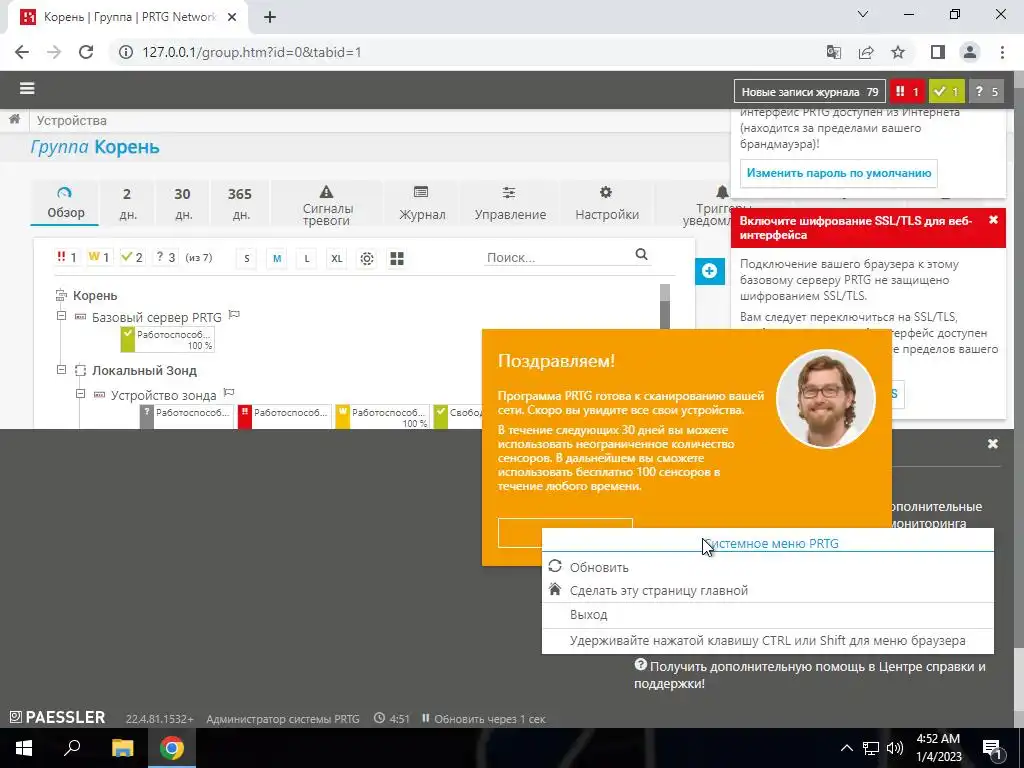Click the home icon in breadcrumb

(x=14, y=120)
